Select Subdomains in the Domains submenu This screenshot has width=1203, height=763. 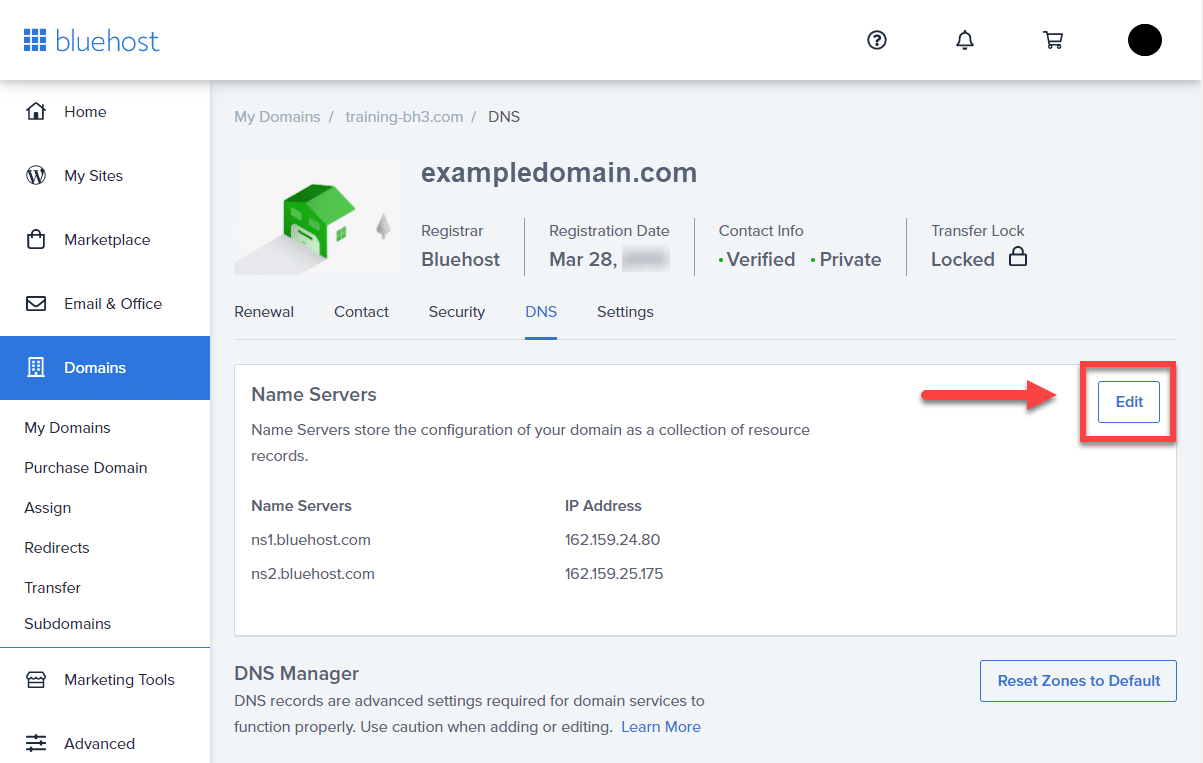67,624
